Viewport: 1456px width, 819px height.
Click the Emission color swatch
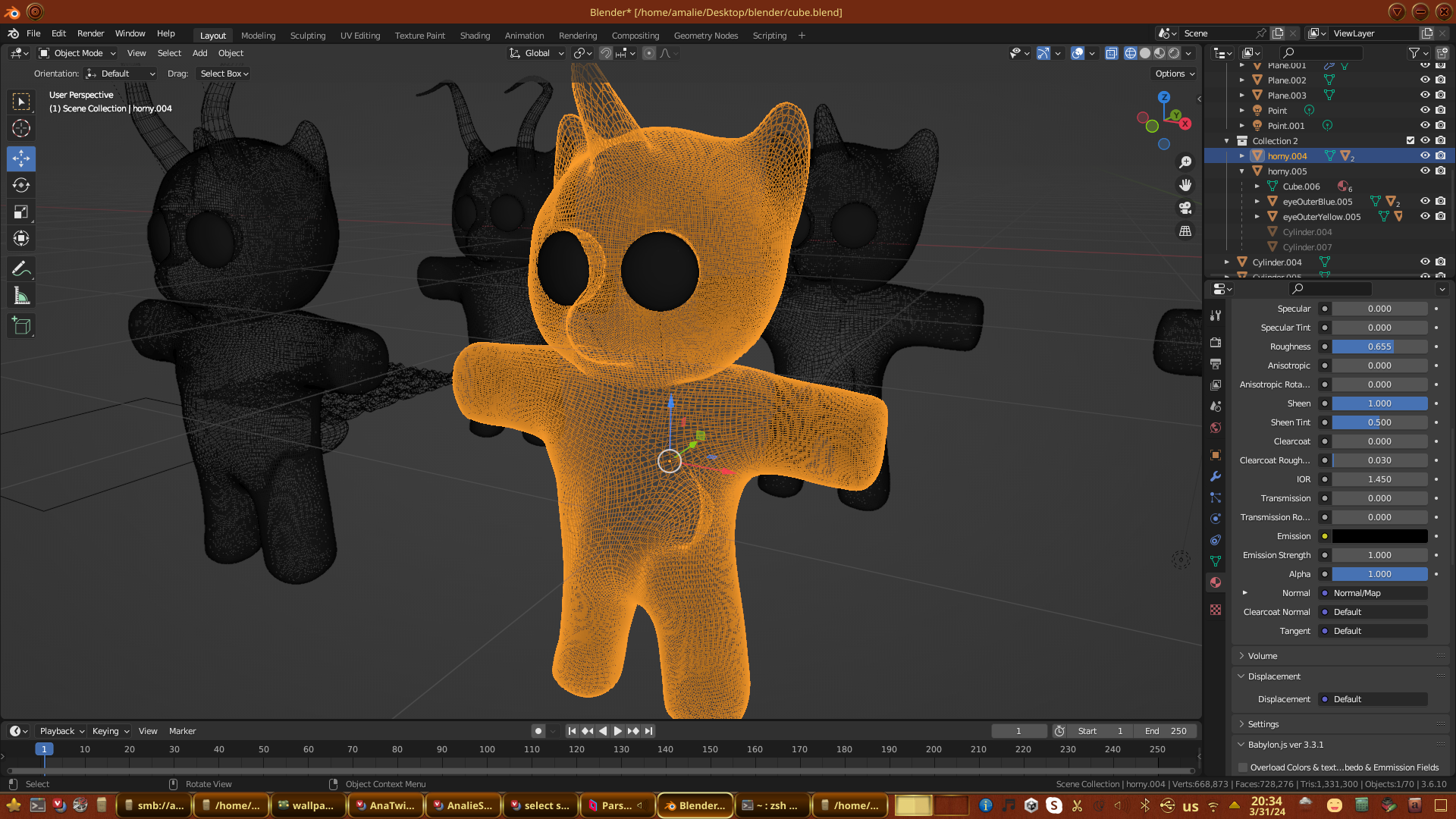pyautogui.click(x=1379, y=536)
